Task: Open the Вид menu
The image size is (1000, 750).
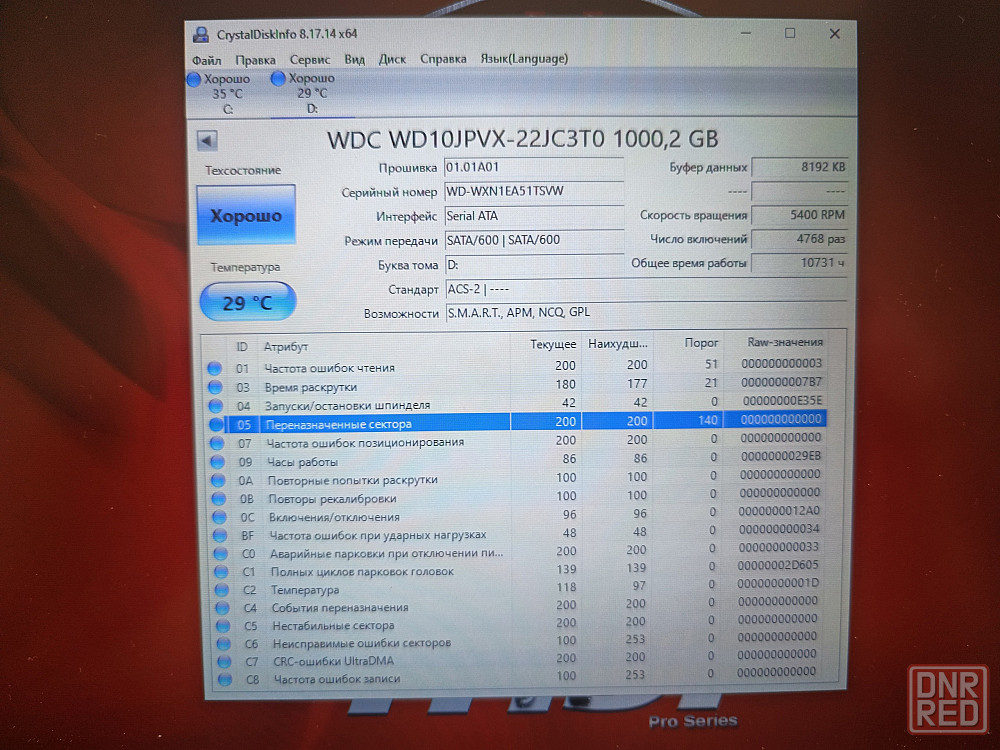Action: click(x=355, y=59)
